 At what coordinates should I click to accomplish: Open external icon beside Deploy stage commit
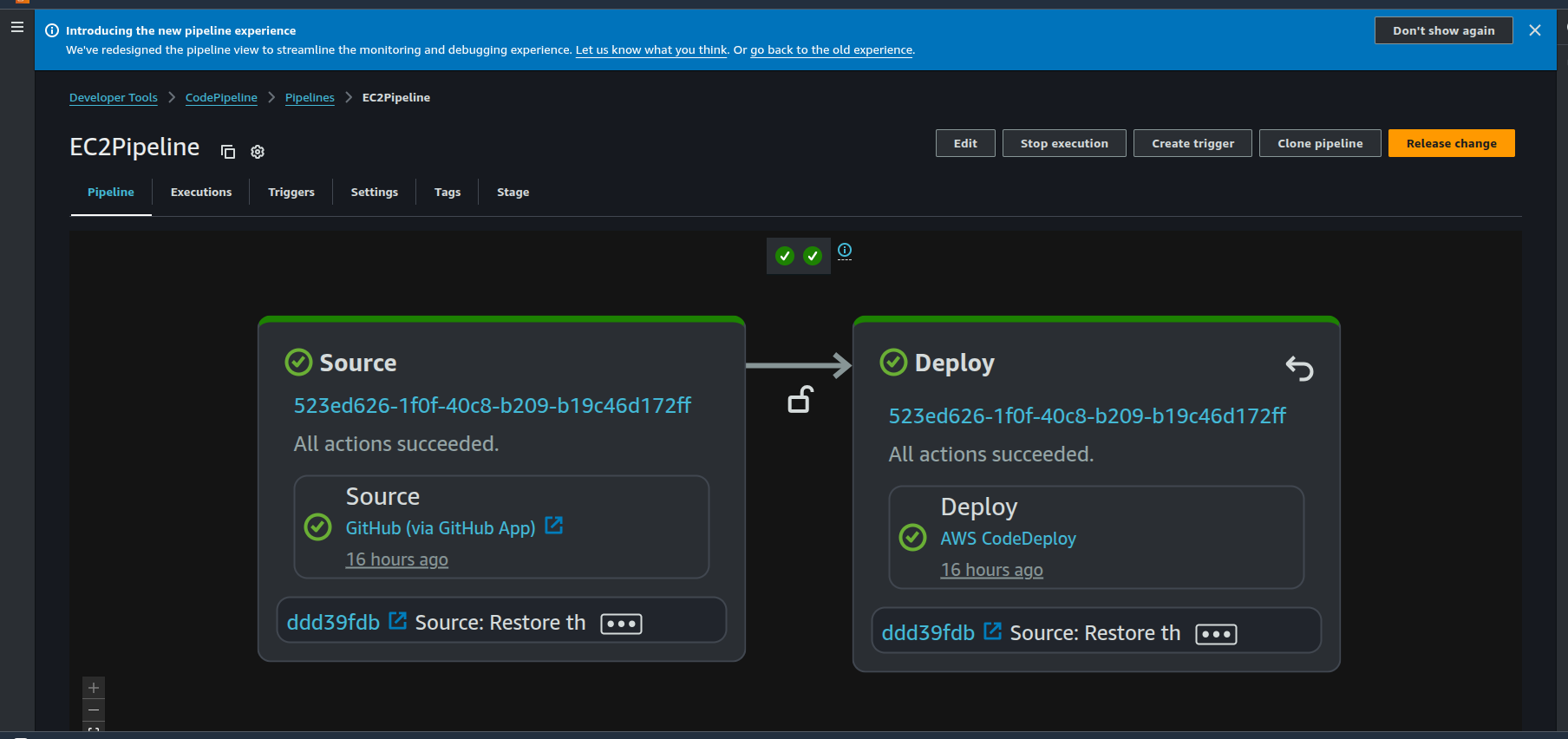tap(993, 631)
